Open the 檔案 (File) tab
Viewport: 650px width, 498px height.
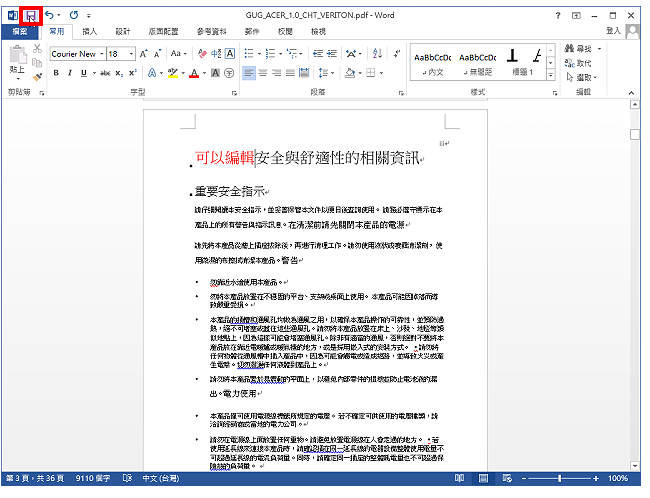pyautogui.click(x=19, y=32)
